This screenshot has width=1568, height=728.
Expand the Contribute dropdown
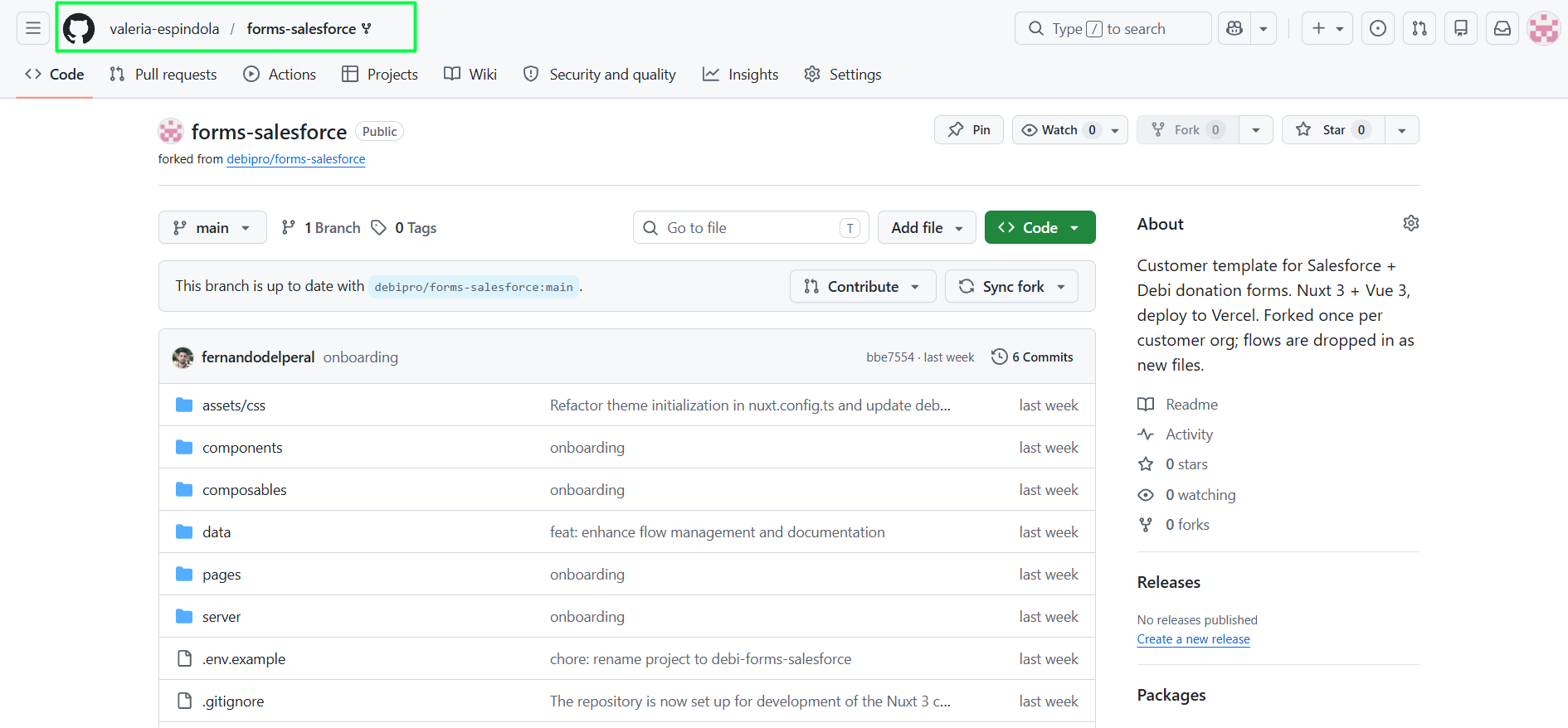(863, 286)
